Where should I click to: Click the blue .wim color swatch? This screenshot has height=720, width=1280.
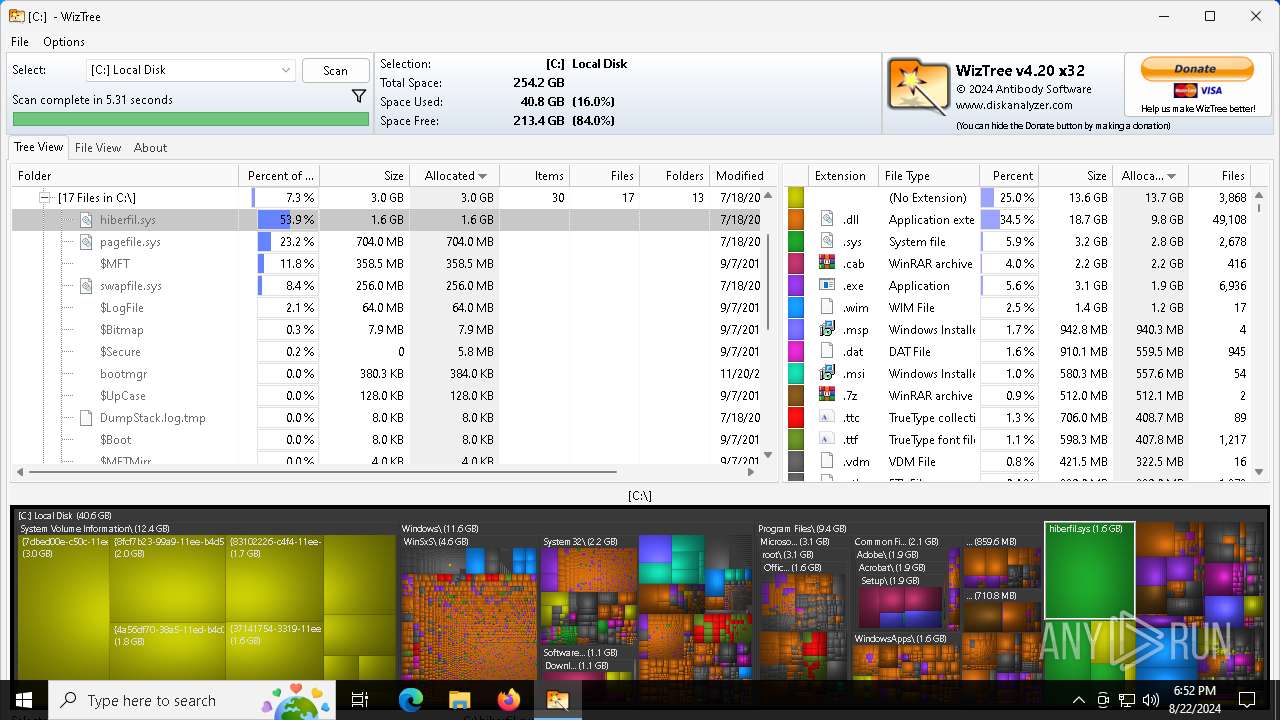796,308
